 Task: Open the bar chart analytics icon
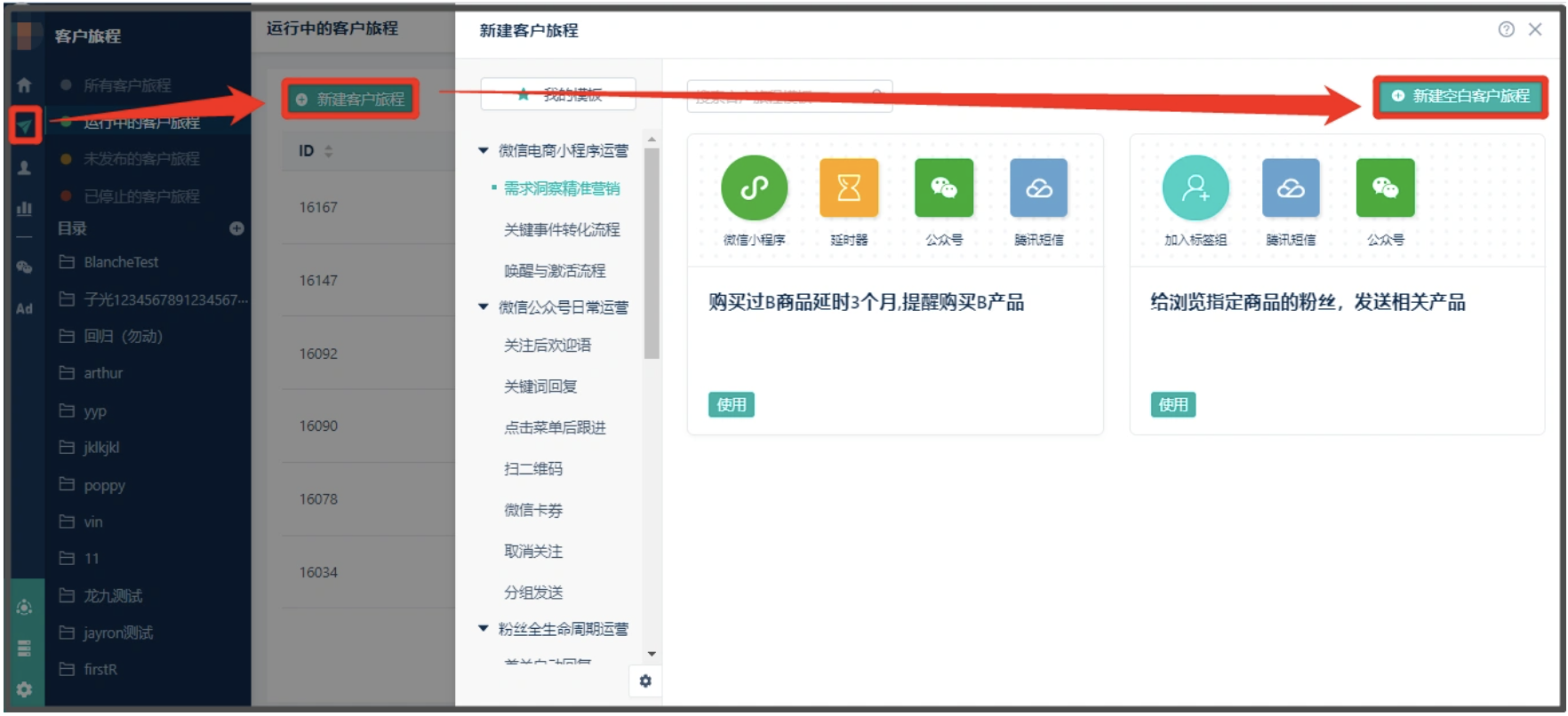coord(24,209)
